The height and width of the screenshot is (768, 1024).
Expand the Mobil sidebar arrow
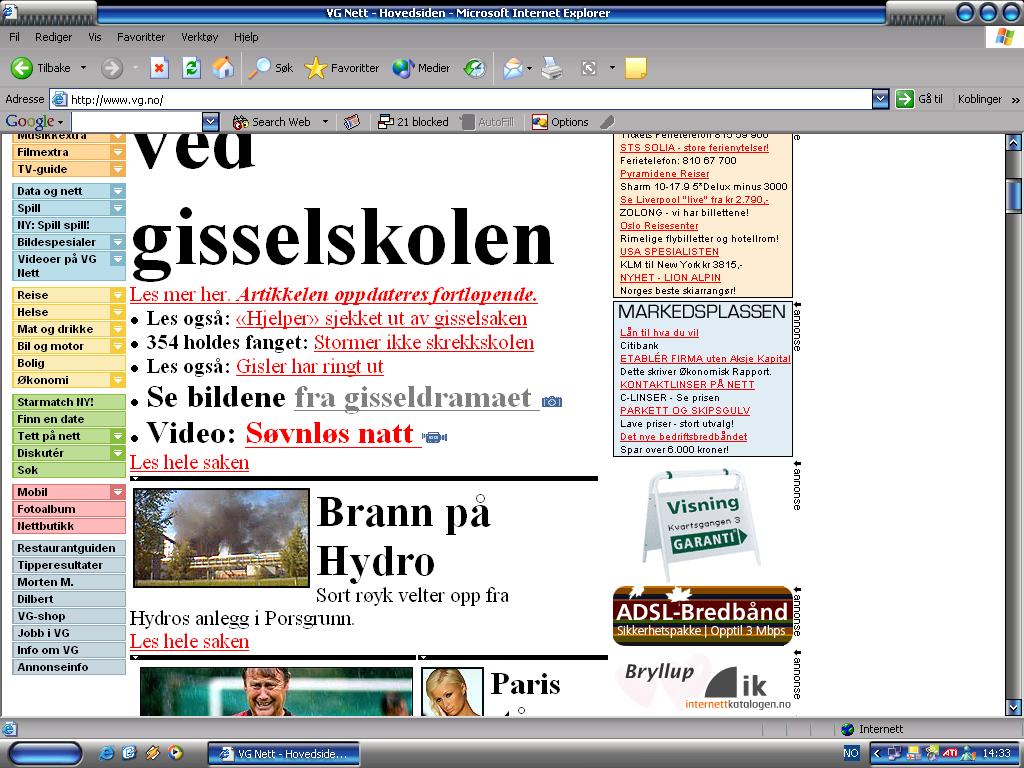pyautogui.click(x=118, y=492)
